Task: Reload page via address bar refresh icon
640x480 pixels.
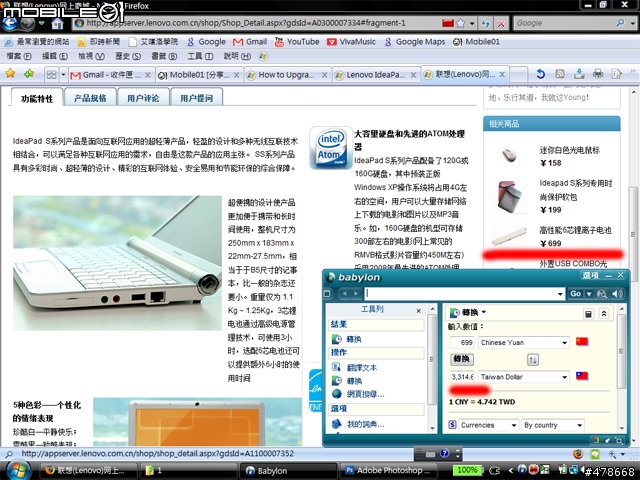Action: click(485, 23)
